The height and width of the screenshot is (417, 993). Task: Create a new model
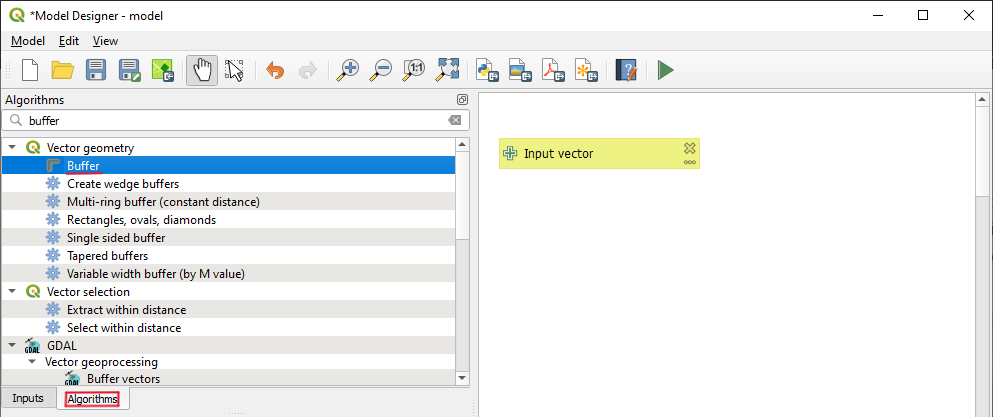click(x=30, y=70)
